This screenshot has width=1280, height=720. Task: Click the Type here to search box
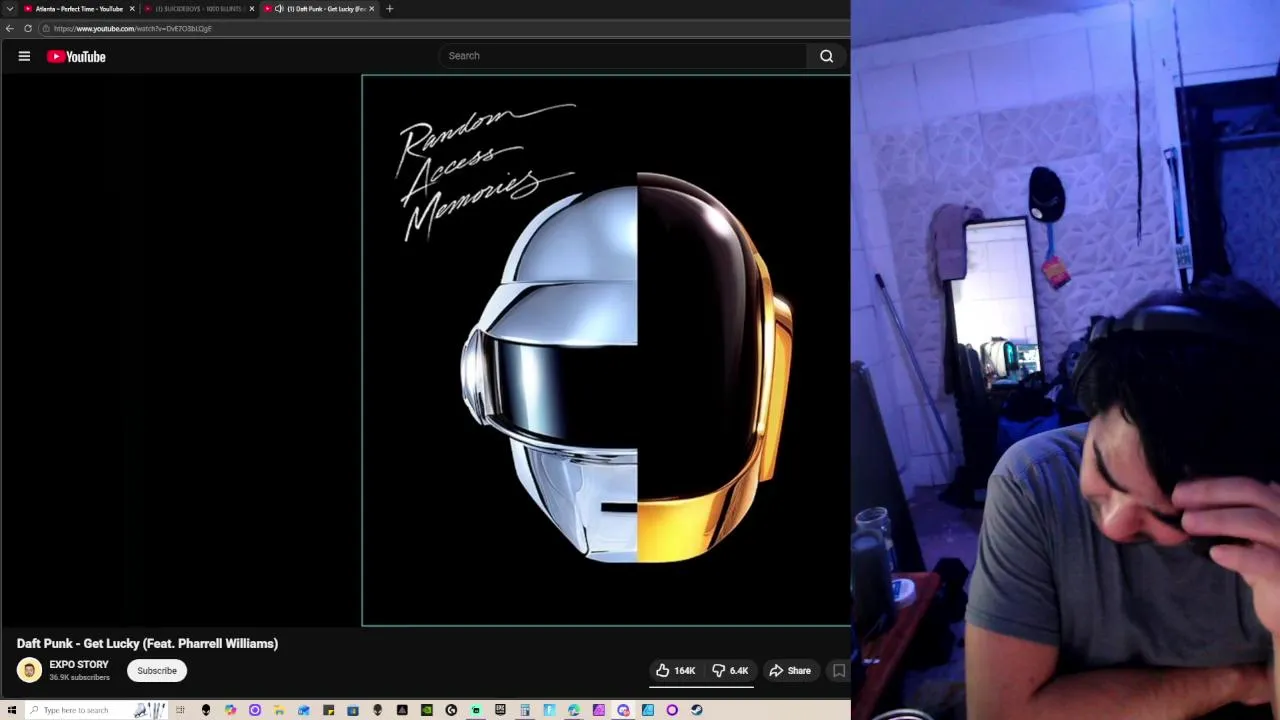pyautogui.click(x=95, y=710)
